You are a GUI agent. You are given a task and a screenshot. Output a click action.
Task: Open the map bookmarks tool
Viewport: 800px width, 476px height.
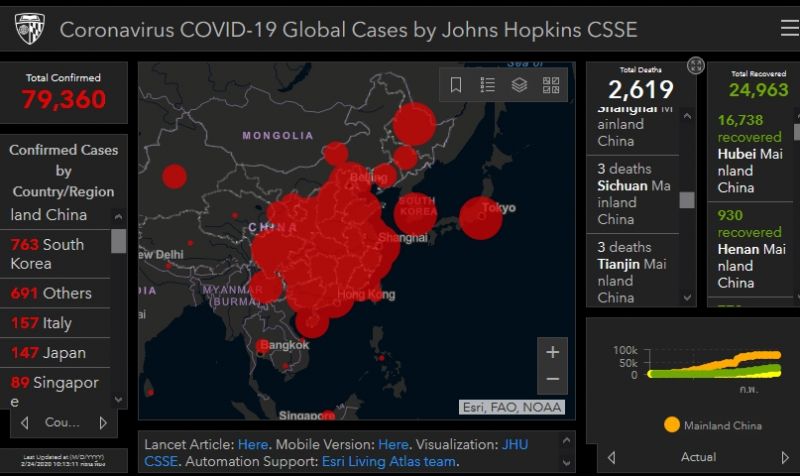pos(456,85)
